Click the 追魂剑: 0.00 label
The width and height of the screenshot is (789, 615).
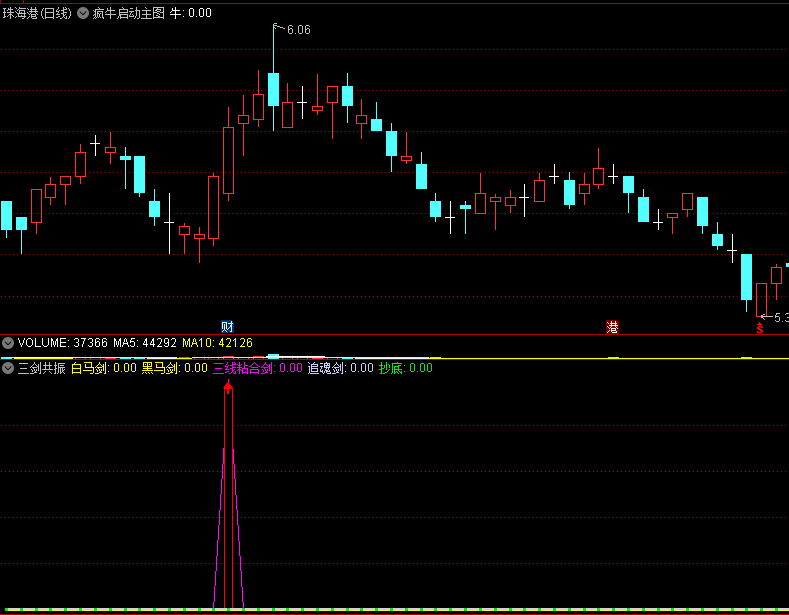(341, 368)
